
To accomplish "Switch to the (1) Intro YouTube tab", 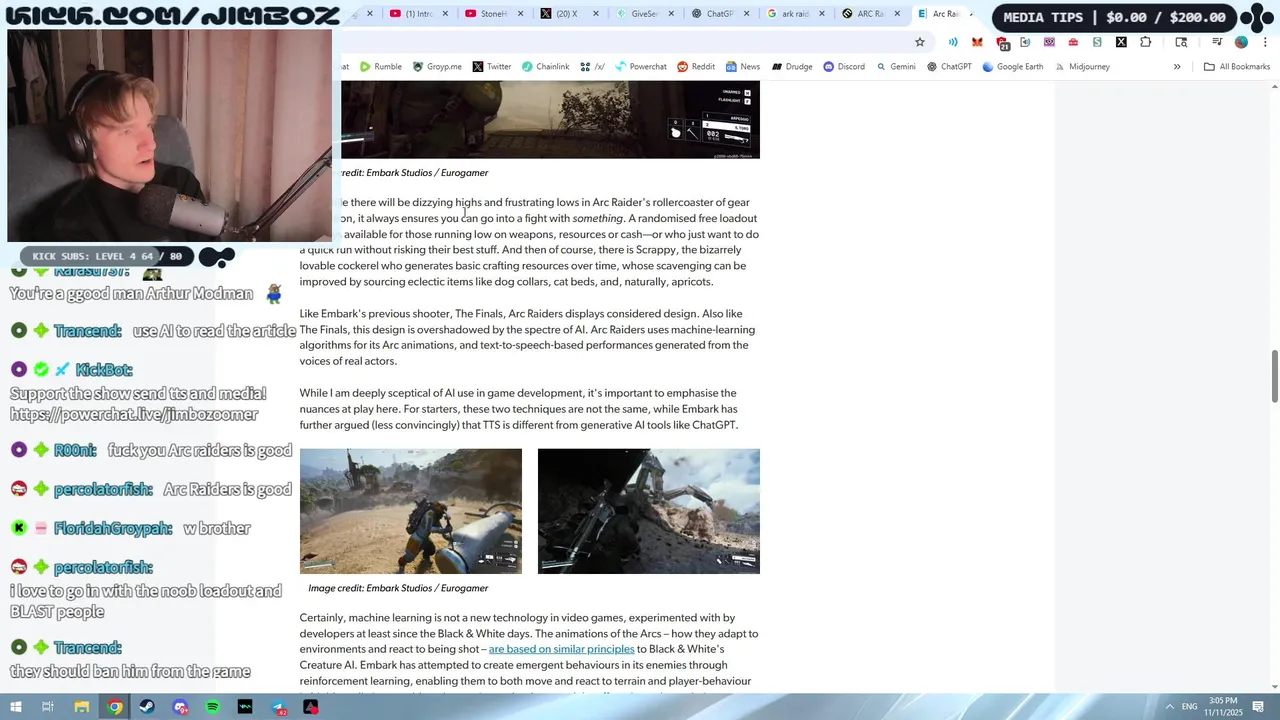I will [x=418, y=14].
